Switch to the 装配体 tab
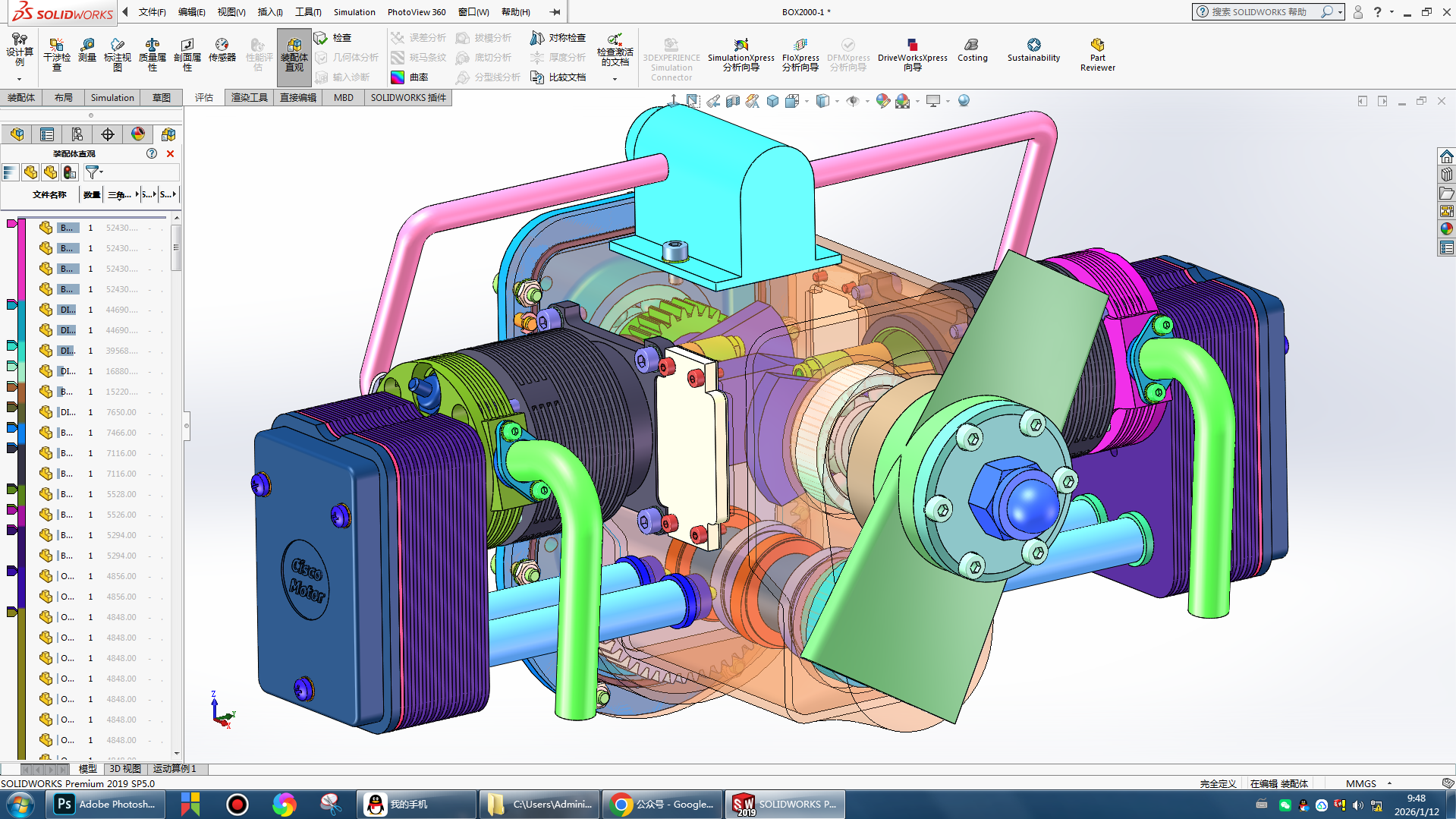The height and width of the screenshot is (819, 1456). (21, 98)
